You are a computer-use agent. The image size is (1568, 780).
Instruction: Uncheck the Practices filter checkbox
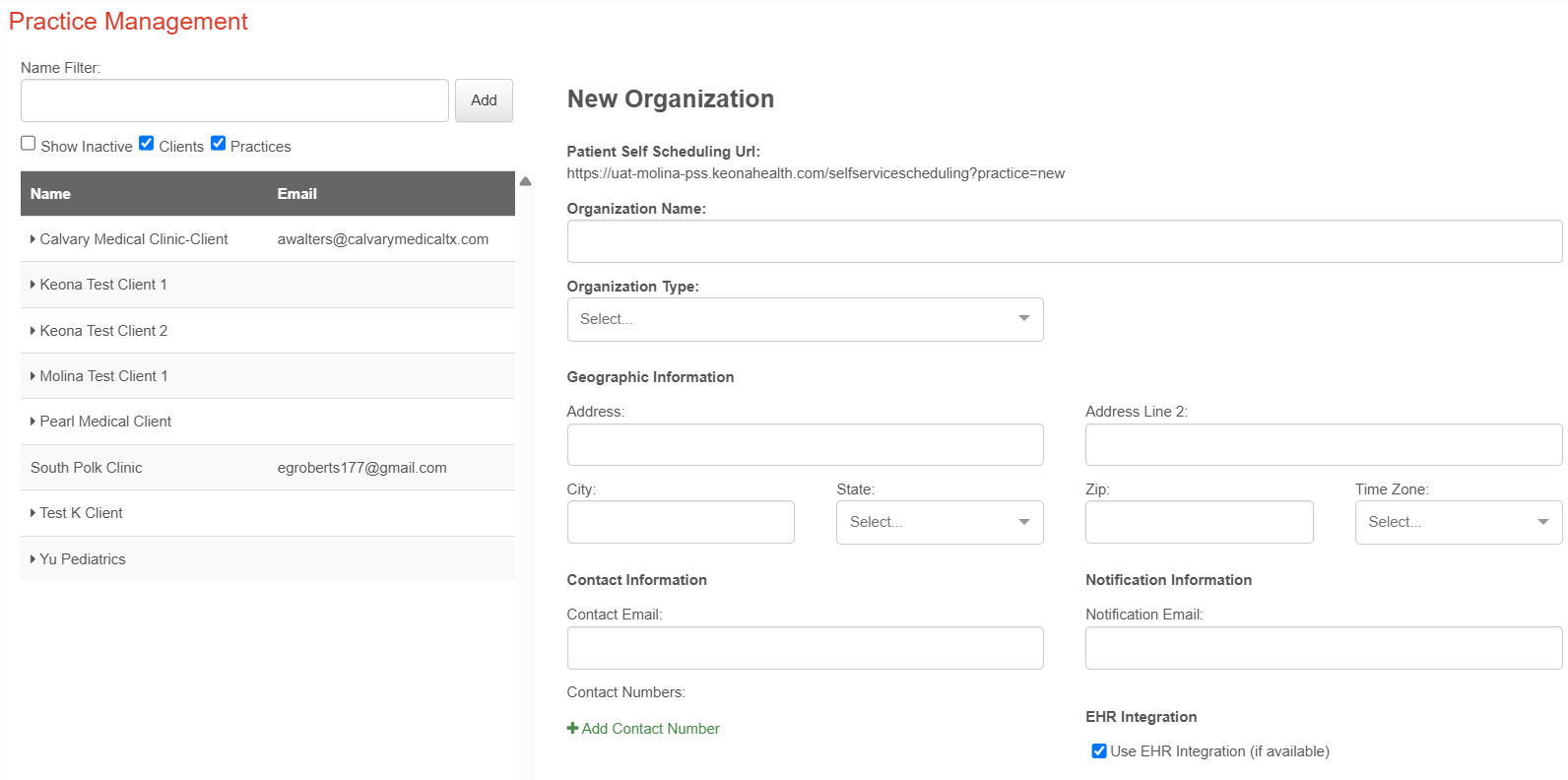tap(219, 144)
